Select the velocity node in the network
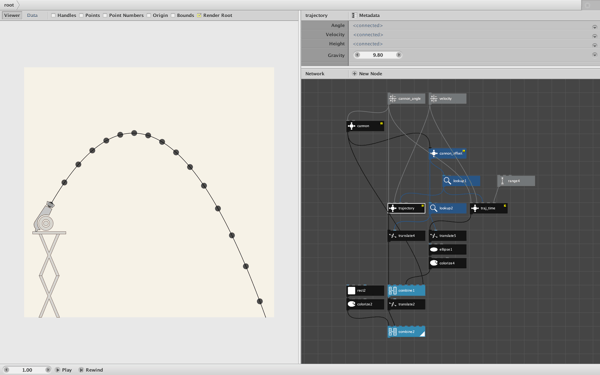Screen dimensions: 600x375 [x=448, y=99]
